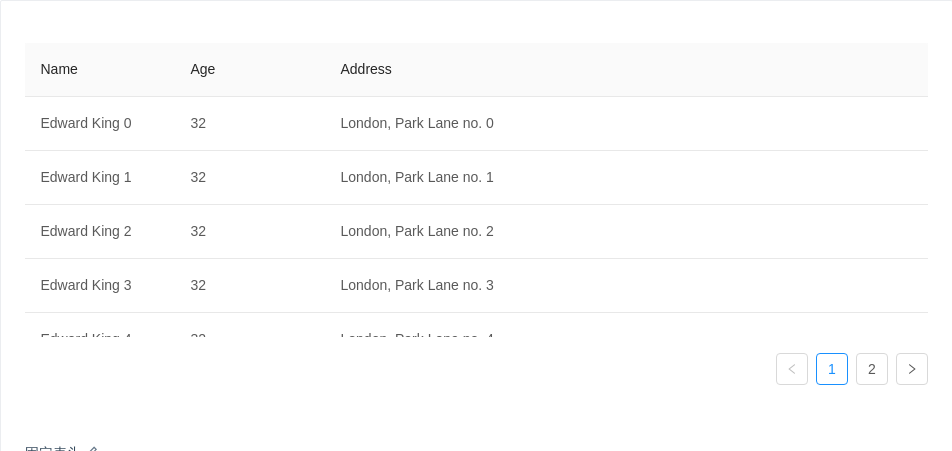Open page 2 of the table

click(871, 369)
